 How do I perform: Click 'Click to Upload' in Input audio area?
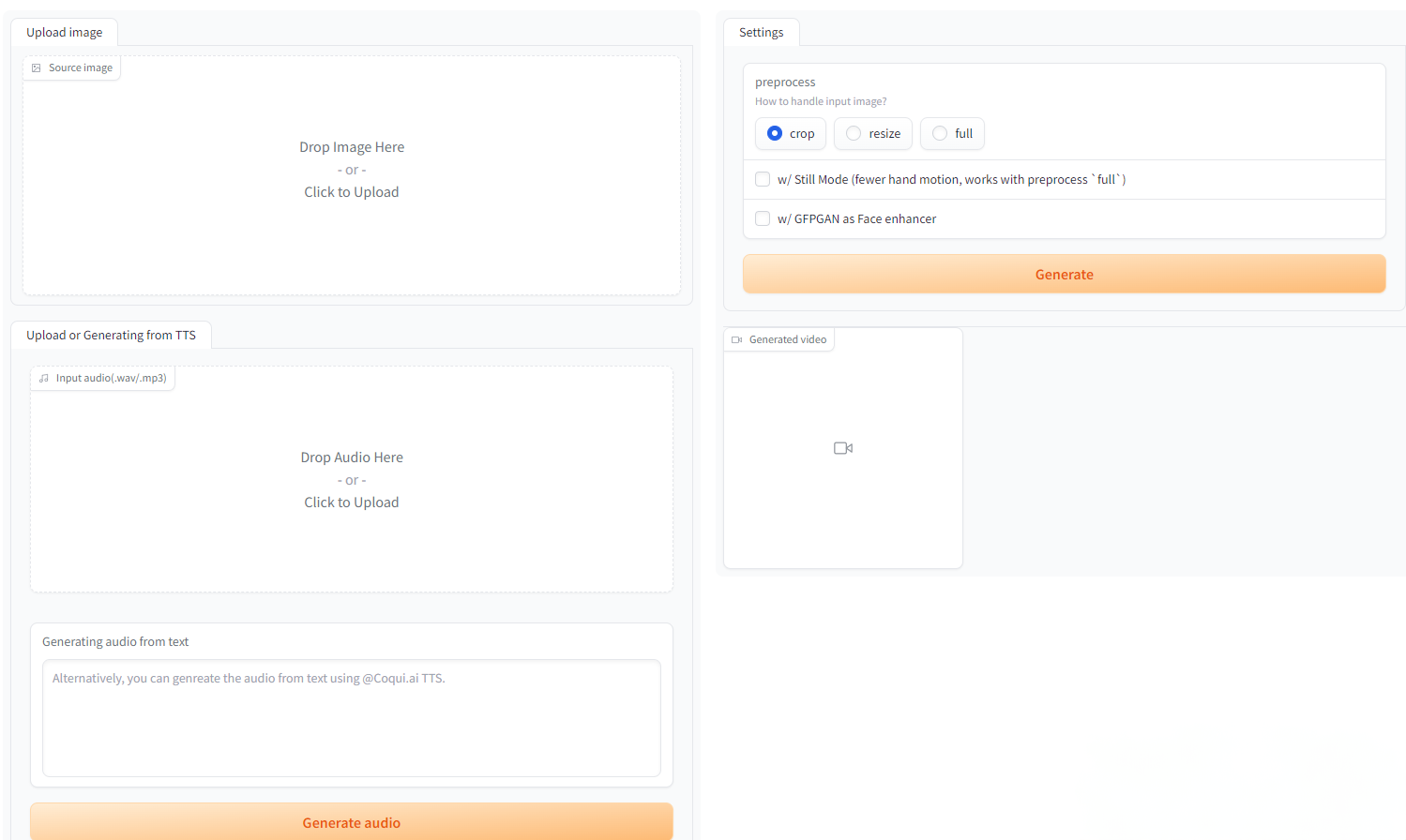tap(352, 502)
